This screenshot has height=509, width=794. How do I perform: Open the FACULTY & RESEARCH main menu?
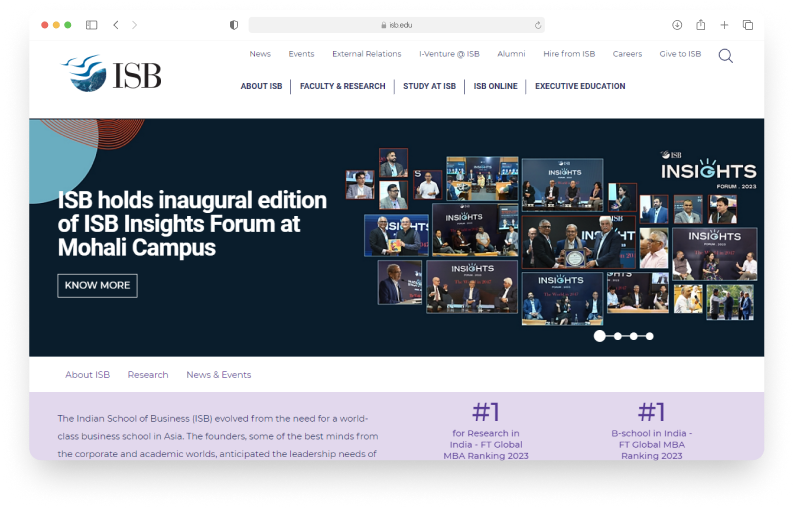[x=343, y=86]
